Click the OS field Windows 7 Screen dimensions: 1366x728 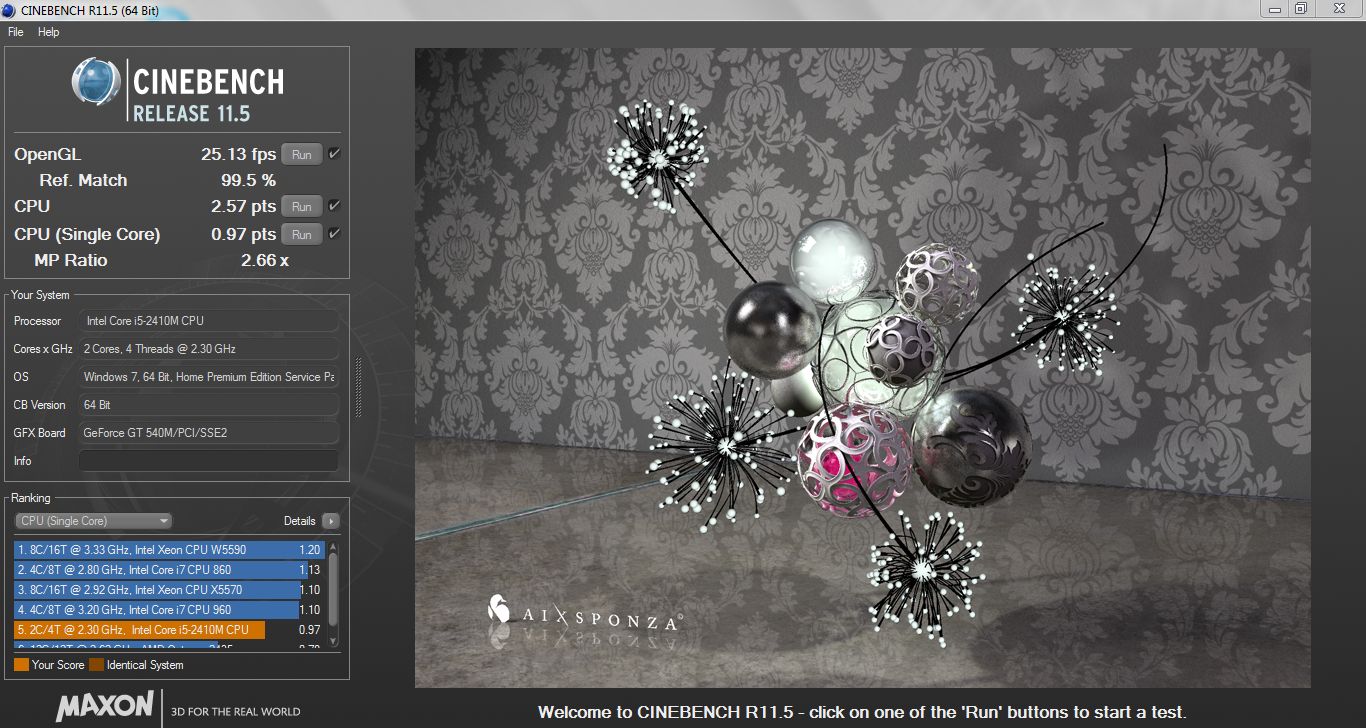click(209, 377)
